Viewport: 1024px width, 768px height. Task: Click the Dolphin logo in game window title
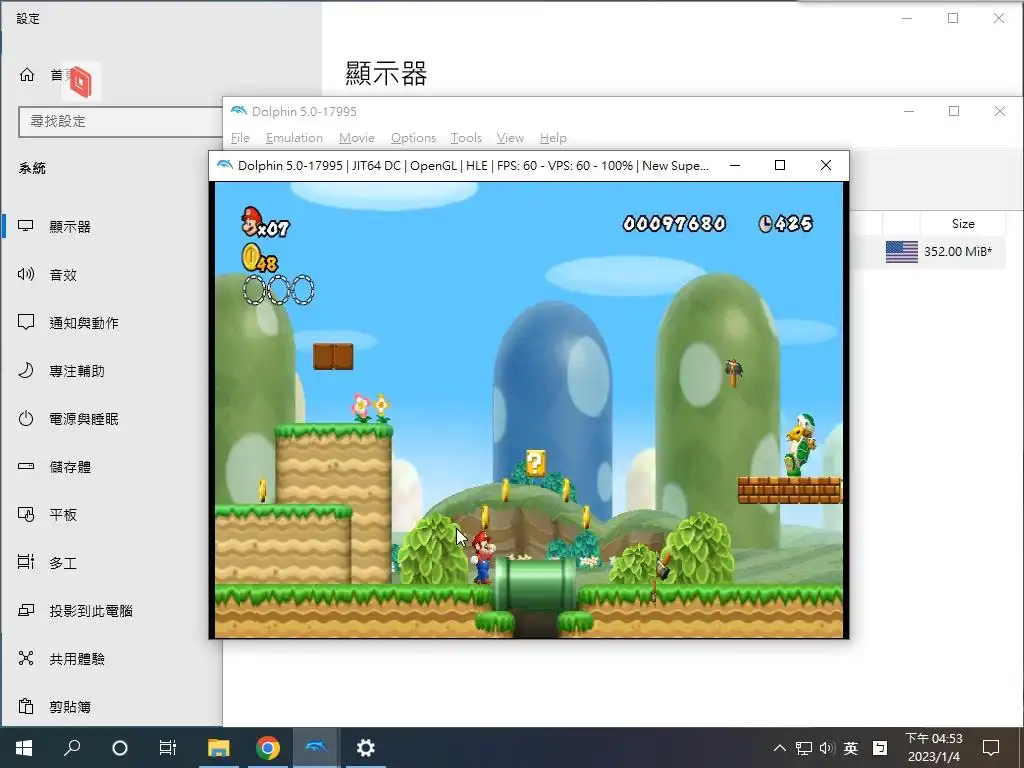tap(225, 165)
